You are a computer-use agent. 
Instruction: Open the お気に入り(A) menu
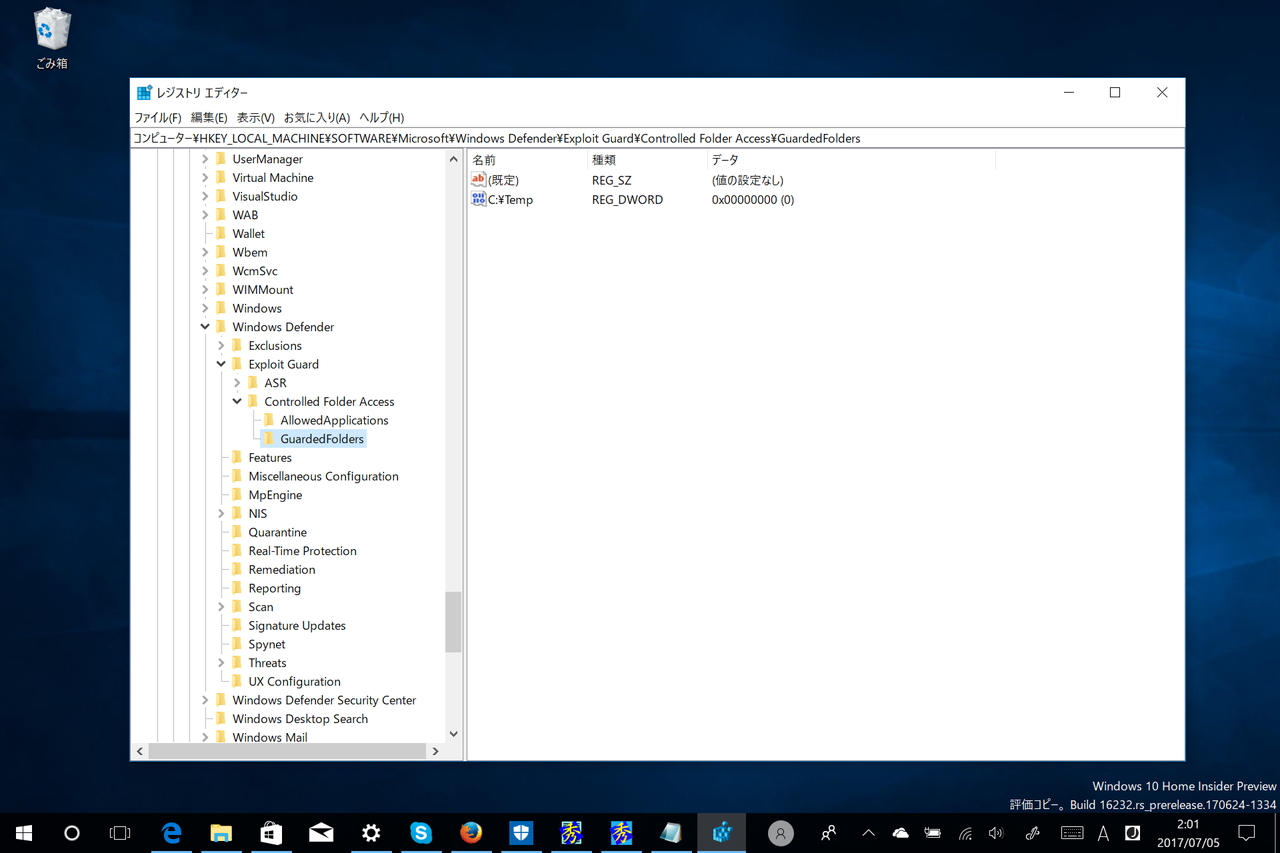317,117
